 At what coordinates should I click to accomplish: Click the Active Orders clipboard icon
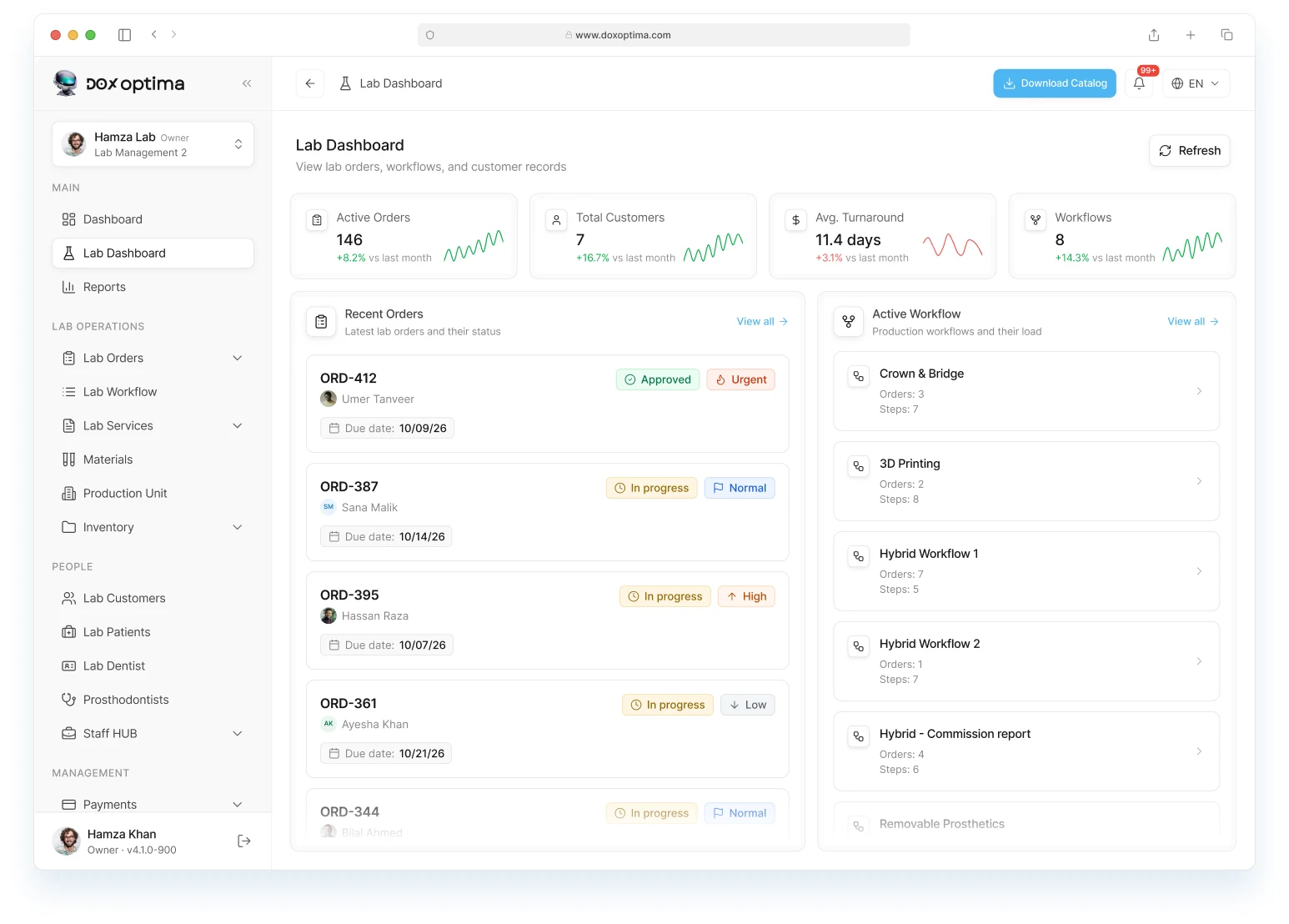point(317,220)
